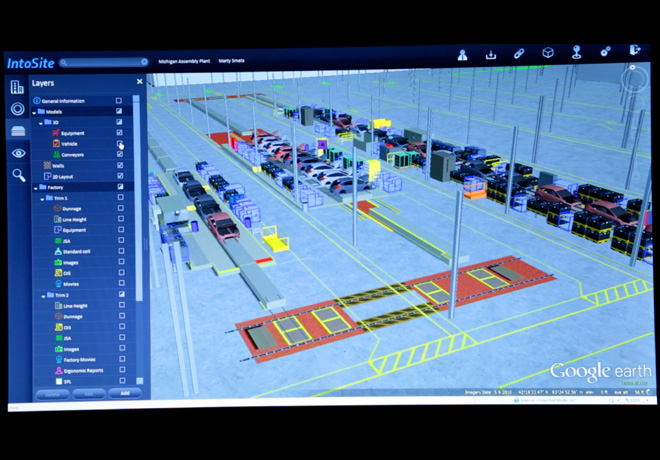
Task: Click the Michigan Assembly Plant label
Action: point(184,61)
